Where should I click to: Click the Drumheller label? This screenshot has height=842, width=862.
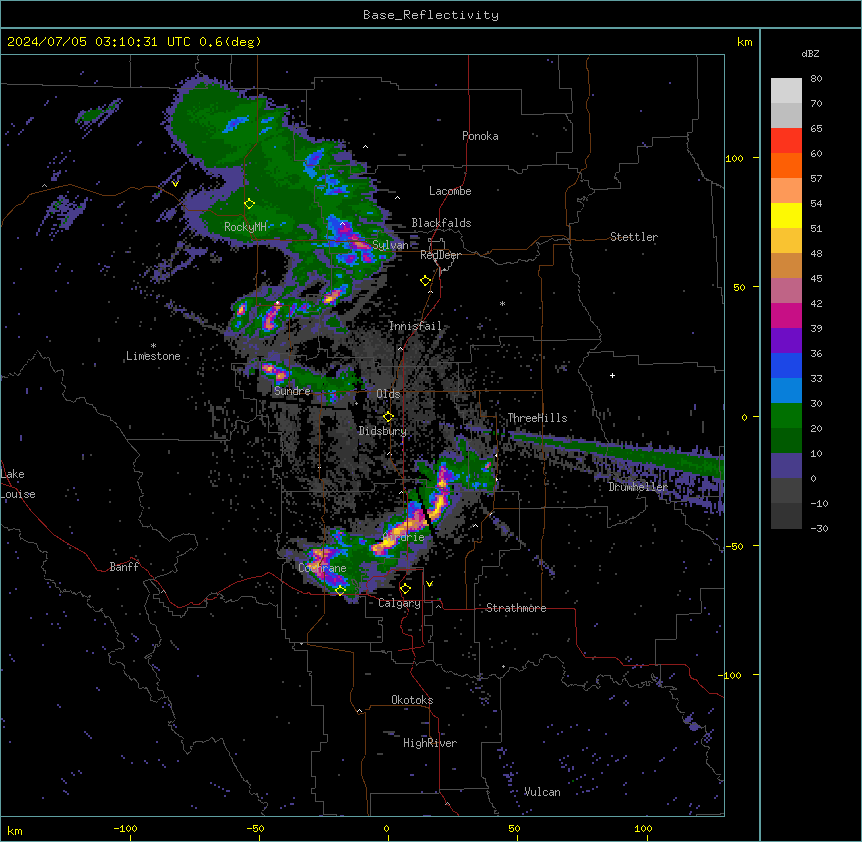click(x=638, y=486)
